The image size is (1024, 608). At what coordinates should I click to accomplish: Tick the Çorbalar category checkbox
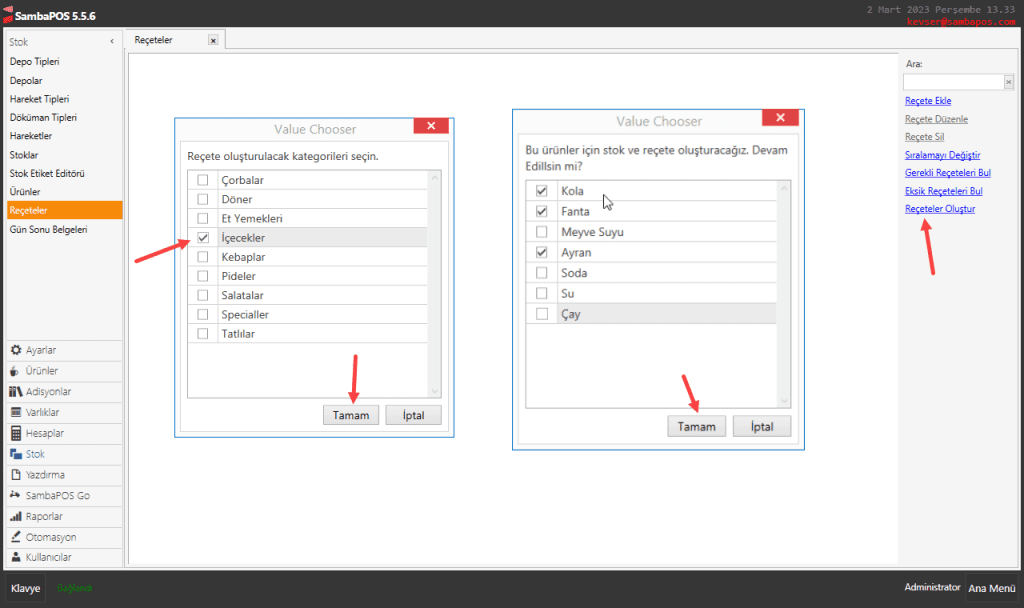203,180
